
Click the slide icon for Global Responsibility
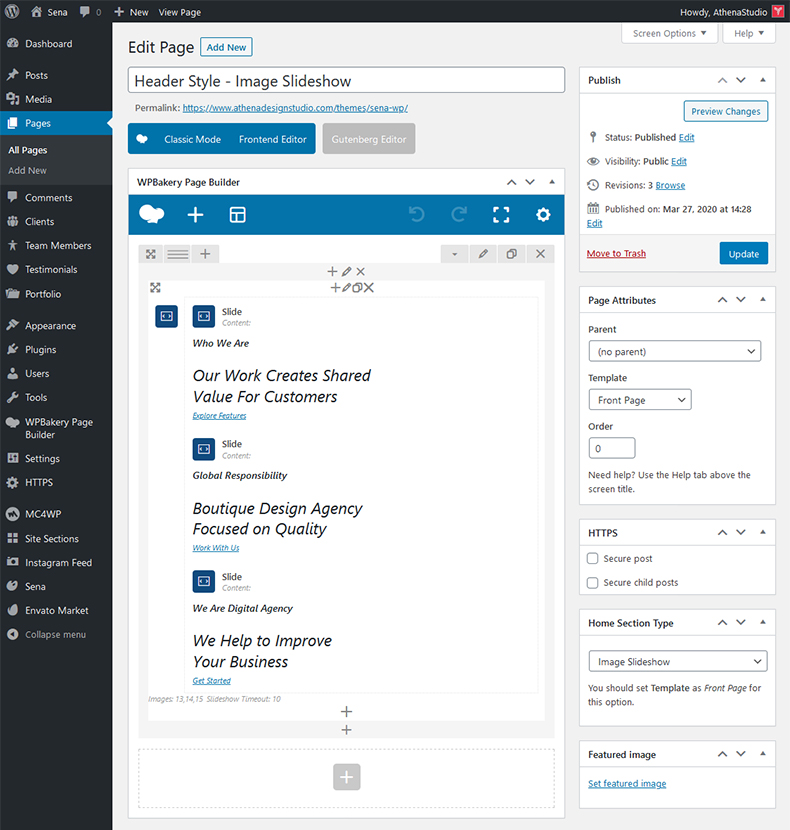(204, 449)
